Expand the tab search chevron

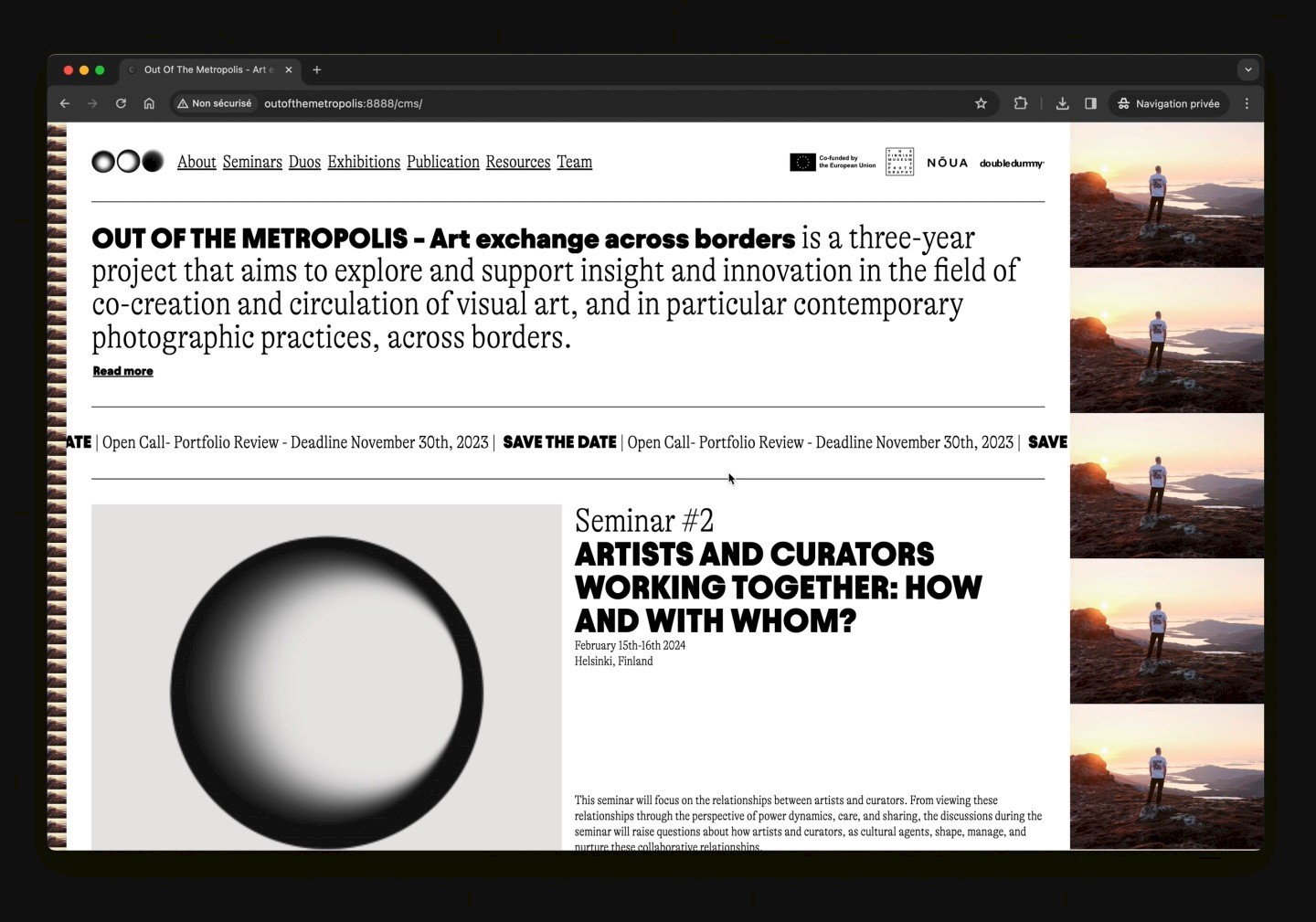pos(1248,69)
